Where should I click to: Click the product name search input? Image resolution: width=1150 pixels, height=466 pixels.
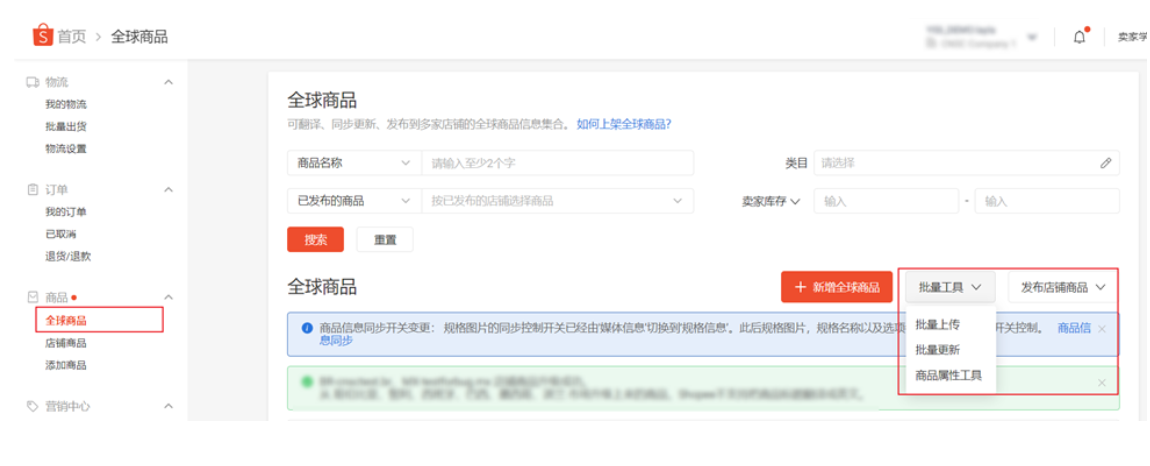pyautogui.click(x=557, y=163)
